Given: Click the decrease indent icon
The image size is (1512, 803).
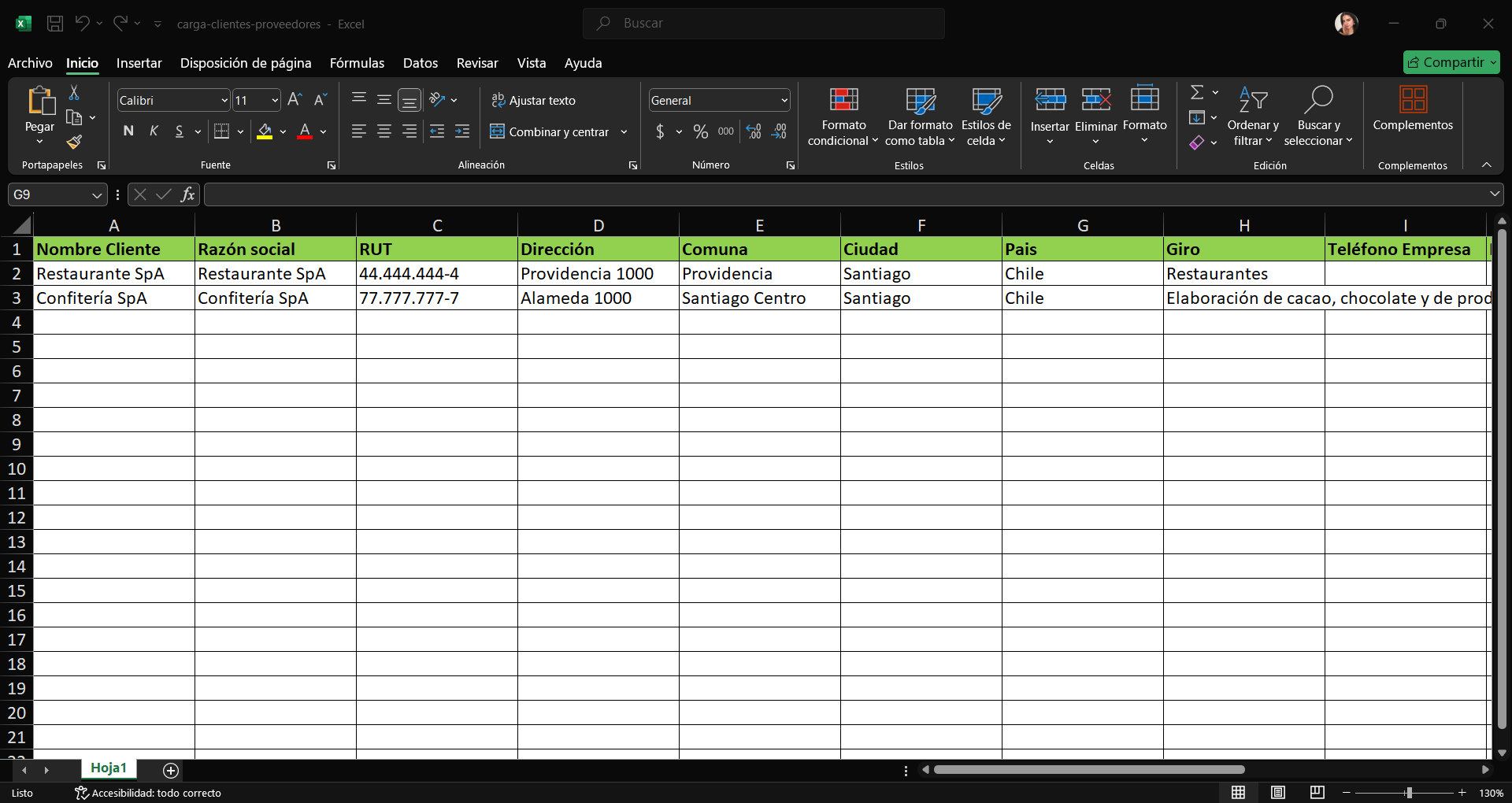Looking at the screenshot, I should click(437, 131).
